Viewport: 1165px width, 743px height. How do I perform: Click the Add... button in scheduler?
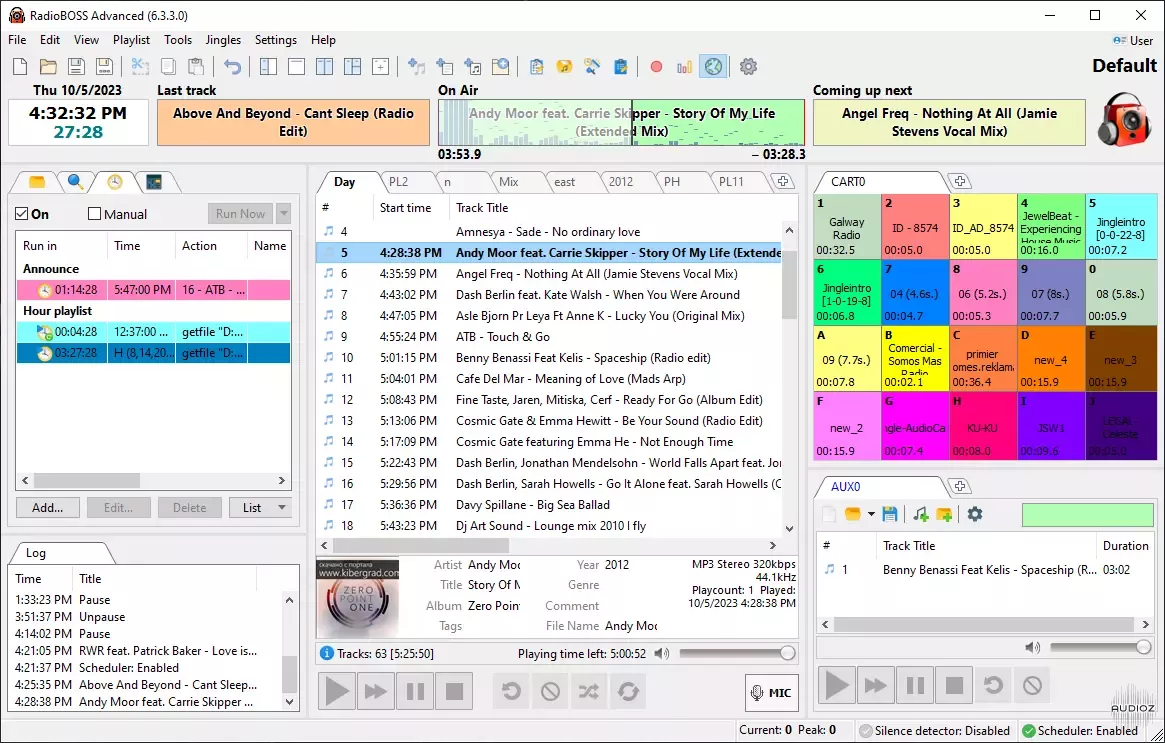(47, 508)
